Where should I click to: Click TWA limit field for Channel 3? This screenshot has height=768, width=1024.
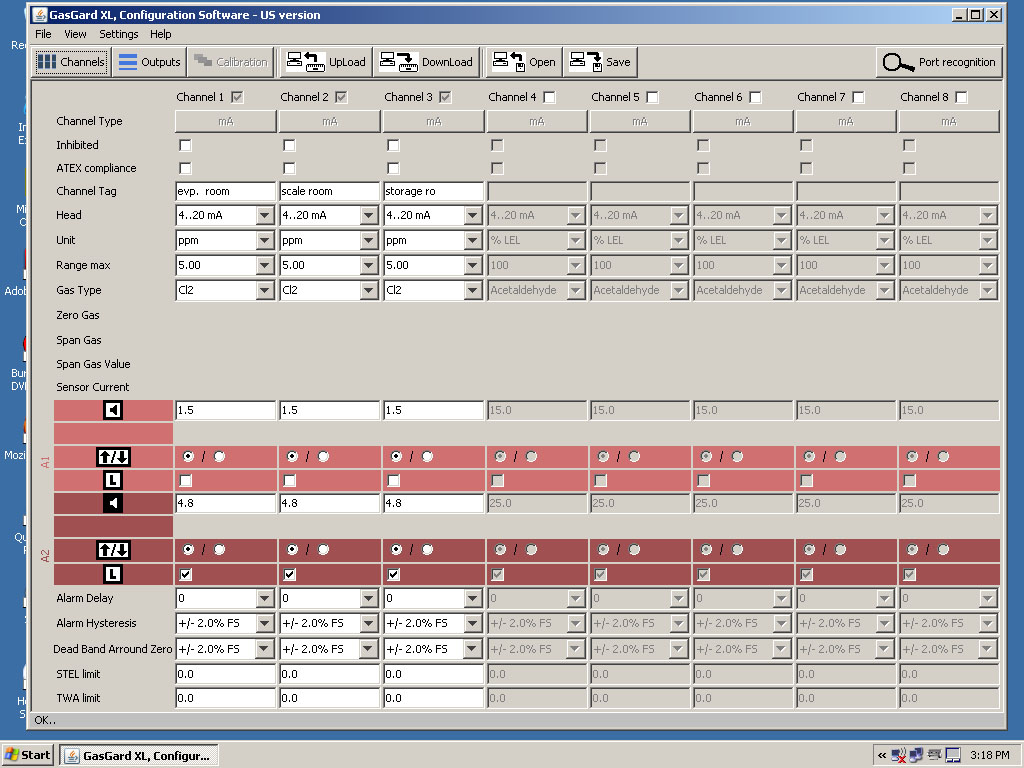pos(434,698)
